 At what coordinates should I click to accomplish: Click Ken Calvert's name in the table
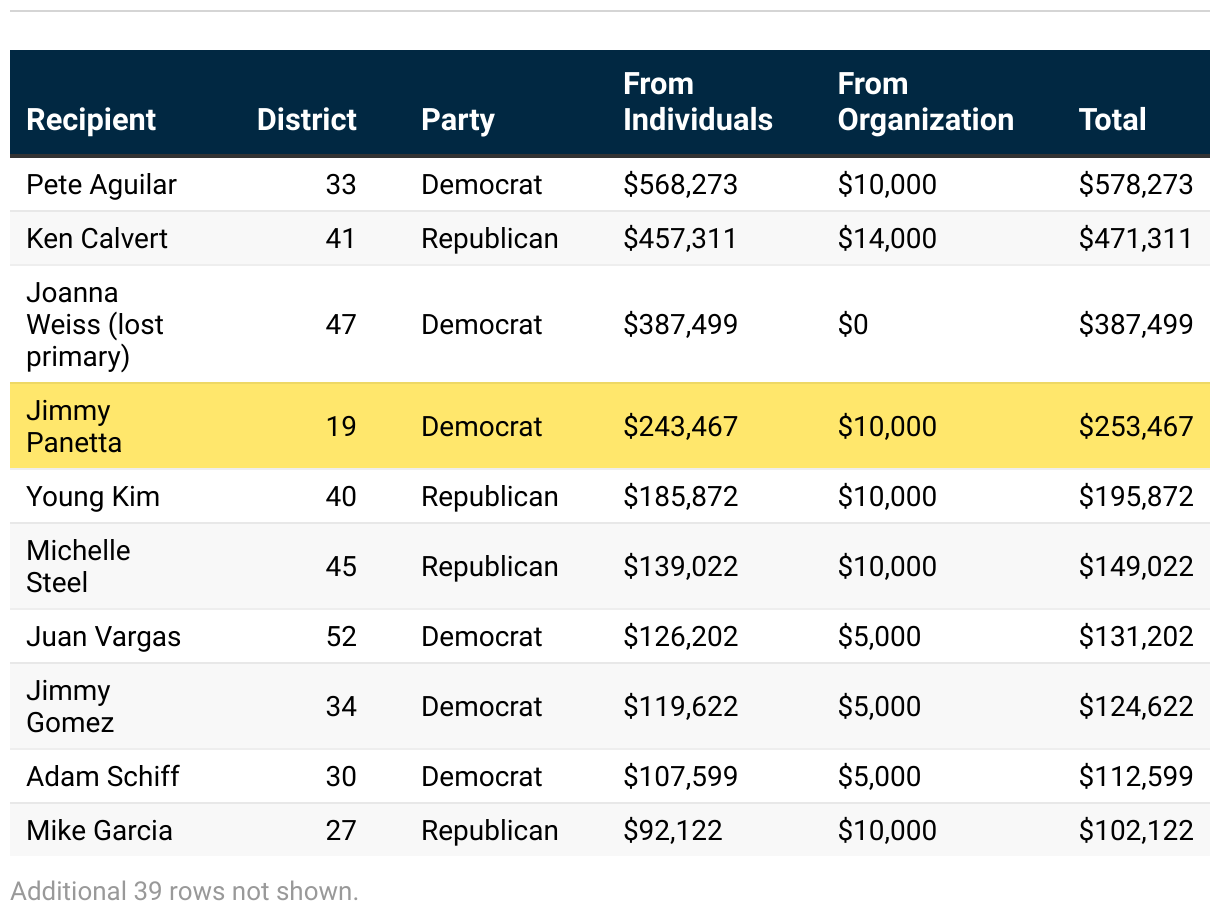[x=97, y=239]
